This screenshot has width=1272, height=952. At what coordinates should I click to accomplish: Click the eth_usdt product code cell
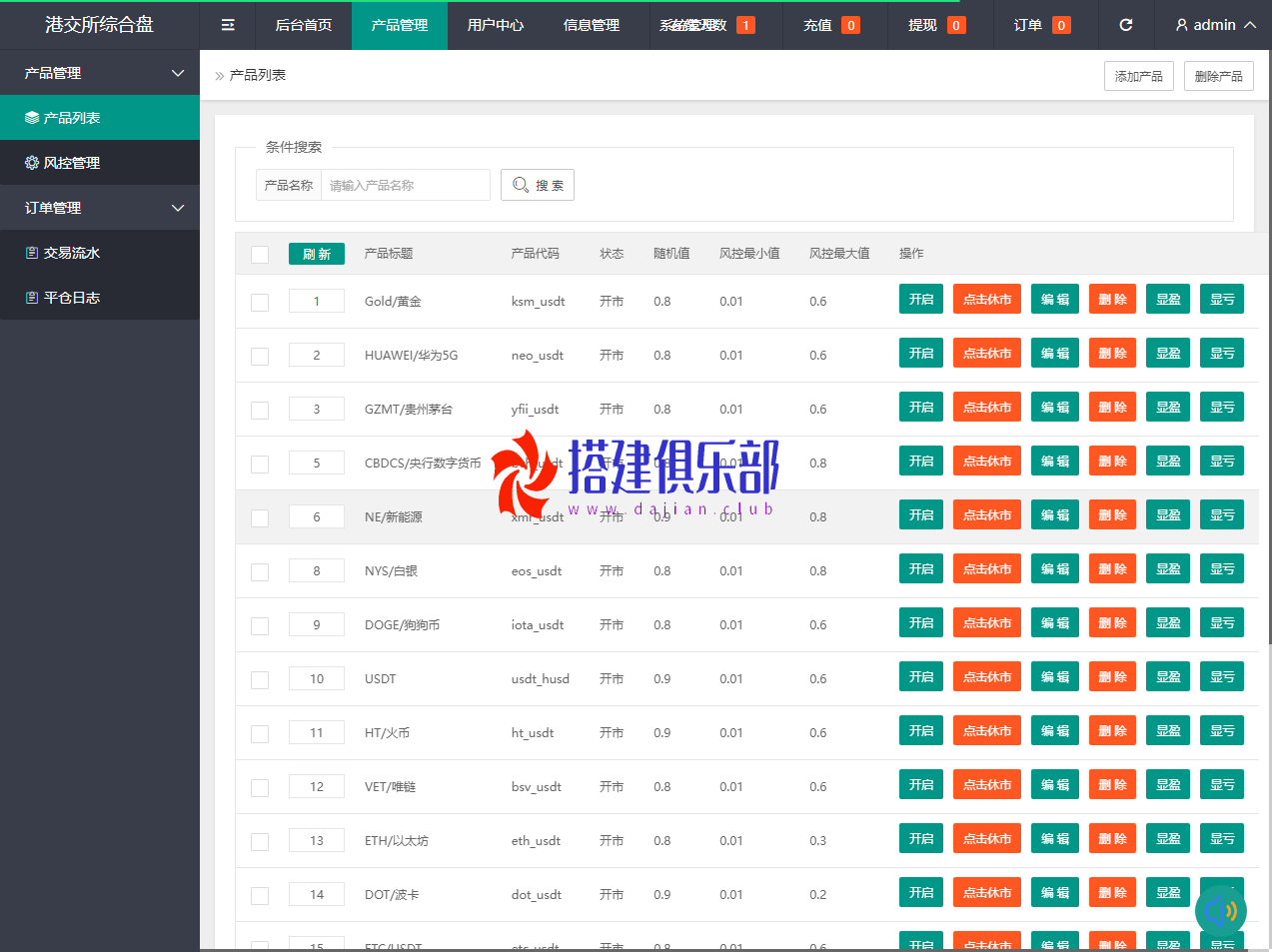(536, 840)
